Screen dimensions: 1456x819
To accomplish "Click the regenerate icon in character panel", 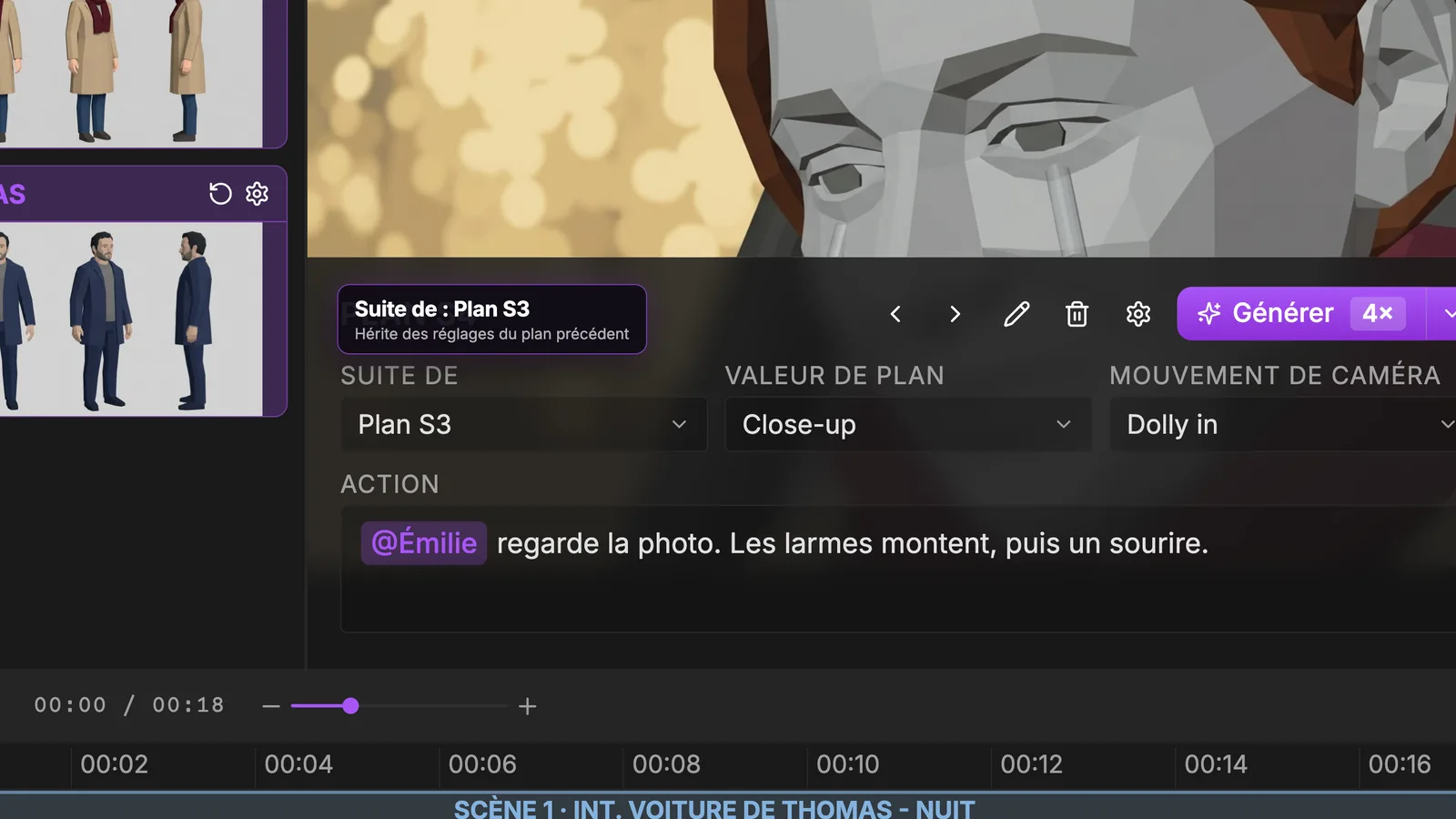I will point(220,194).
